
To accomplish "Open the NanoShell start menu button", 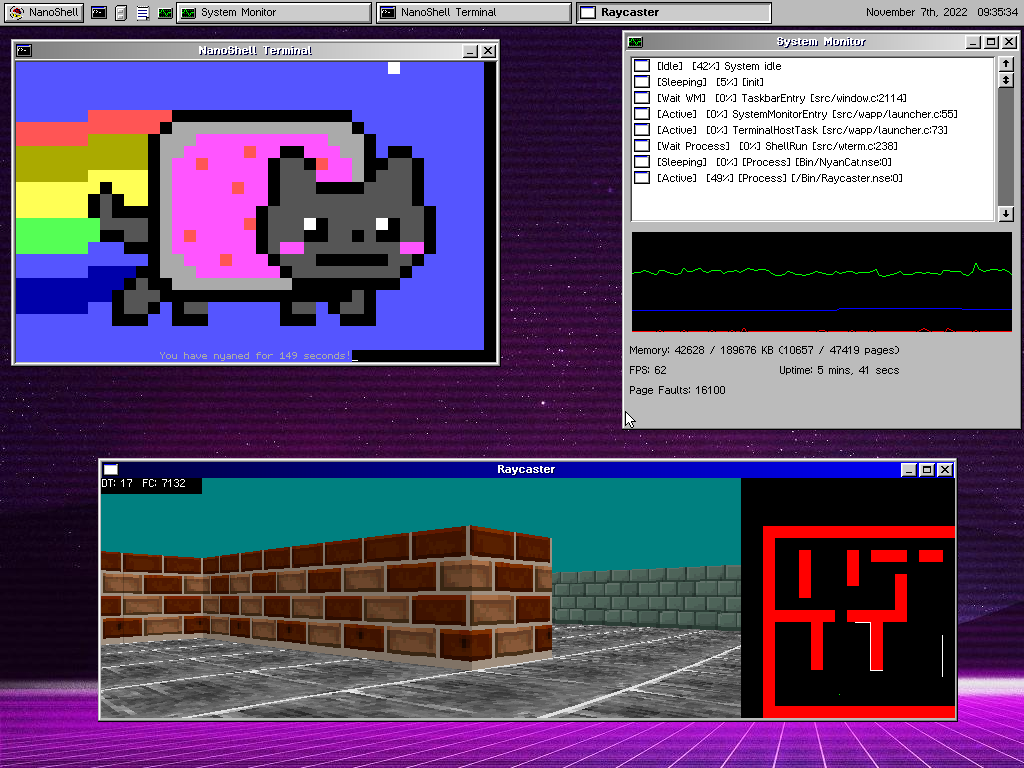I will point(44,12).
